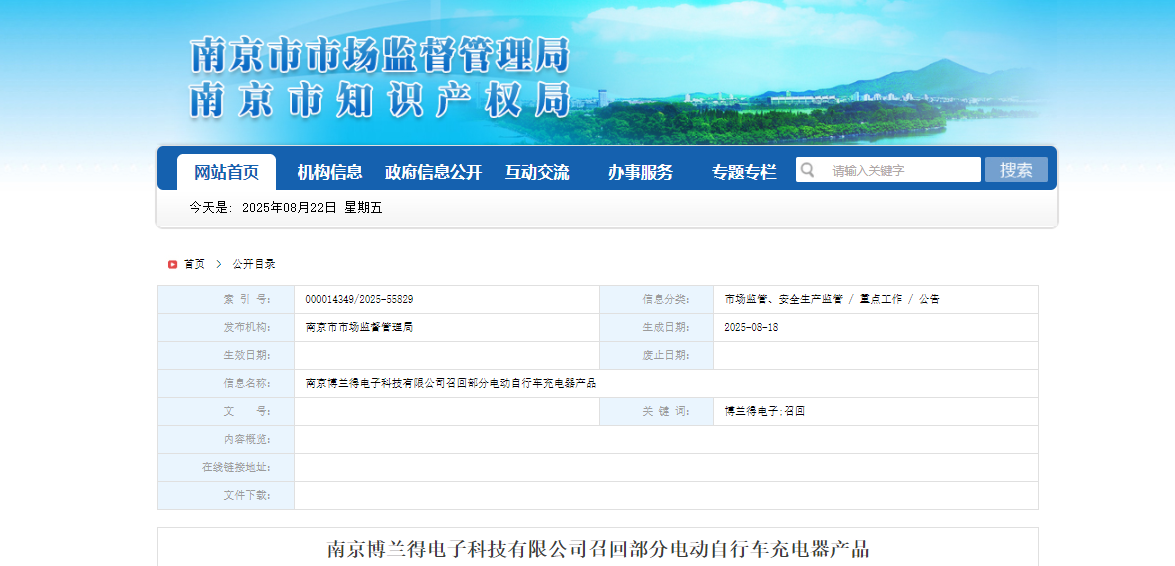The image size is (1175, 566).
Task: Click the 关键词 label cell
Action: coord(656,411)
